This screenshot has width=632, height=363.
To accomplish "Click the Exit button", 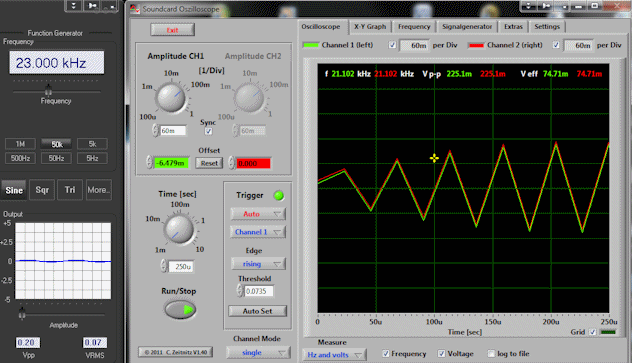I will click(x=173, y=30).
